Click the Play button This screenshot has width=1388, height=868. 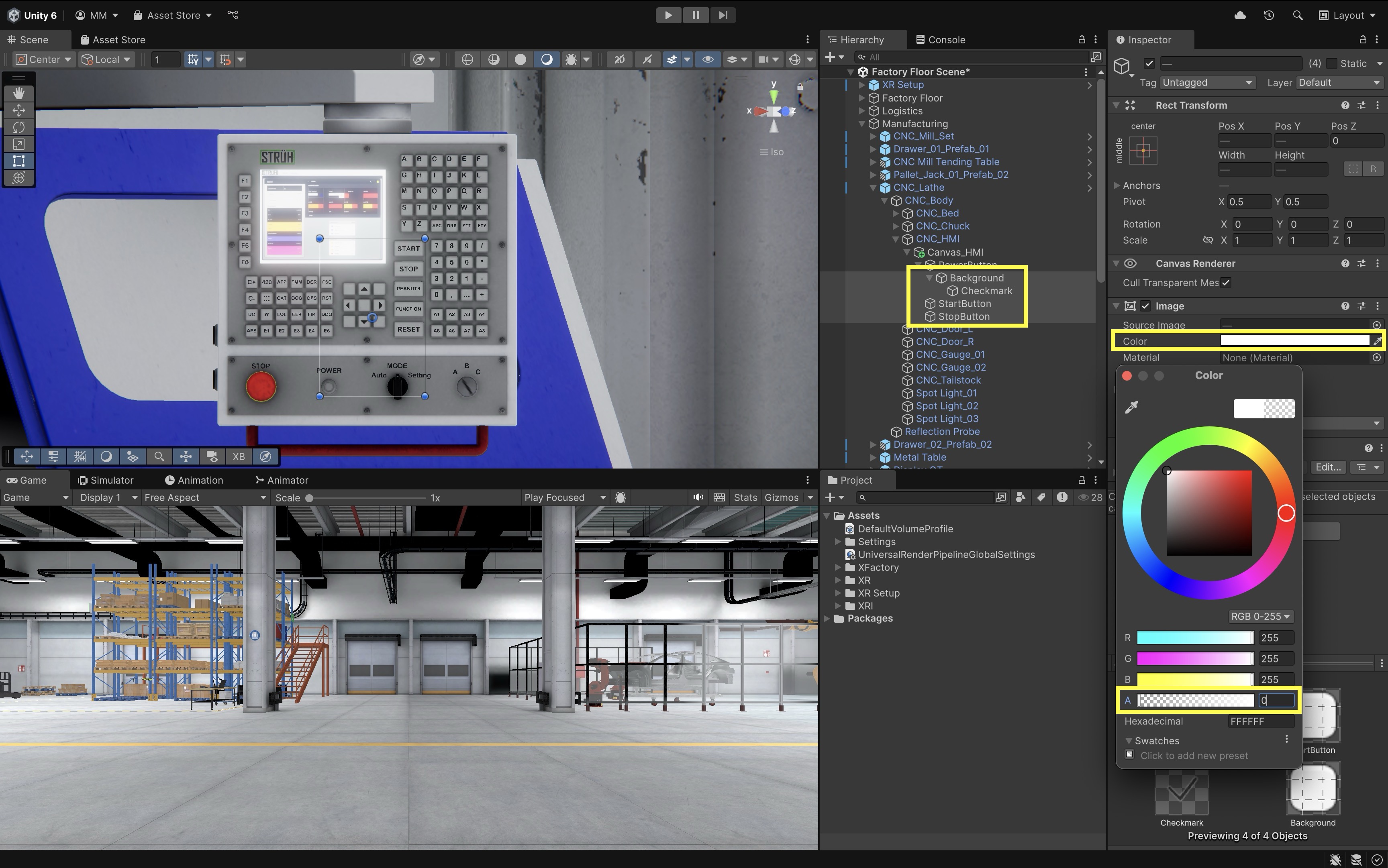(668, 16)
